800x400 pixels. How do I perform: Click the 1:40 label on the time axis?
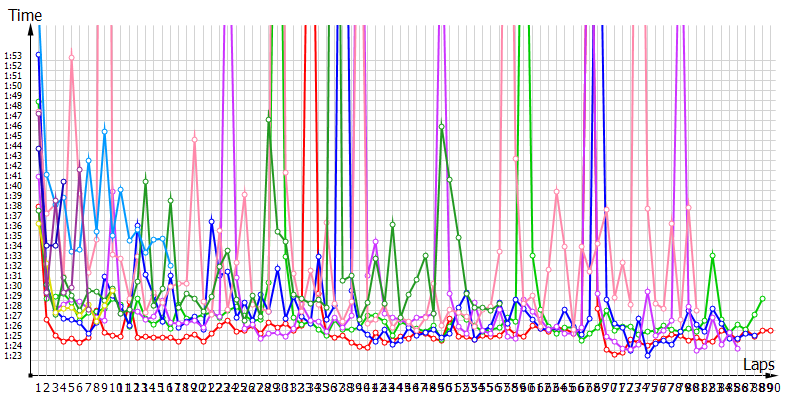point(13,186)
